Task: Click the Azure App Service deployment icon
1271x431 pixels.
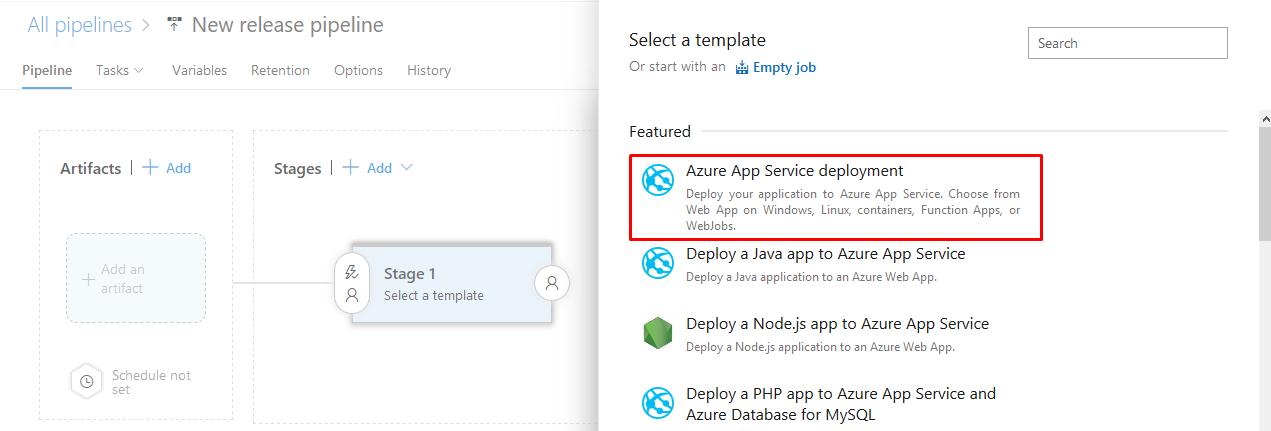Action: (658, 180)
